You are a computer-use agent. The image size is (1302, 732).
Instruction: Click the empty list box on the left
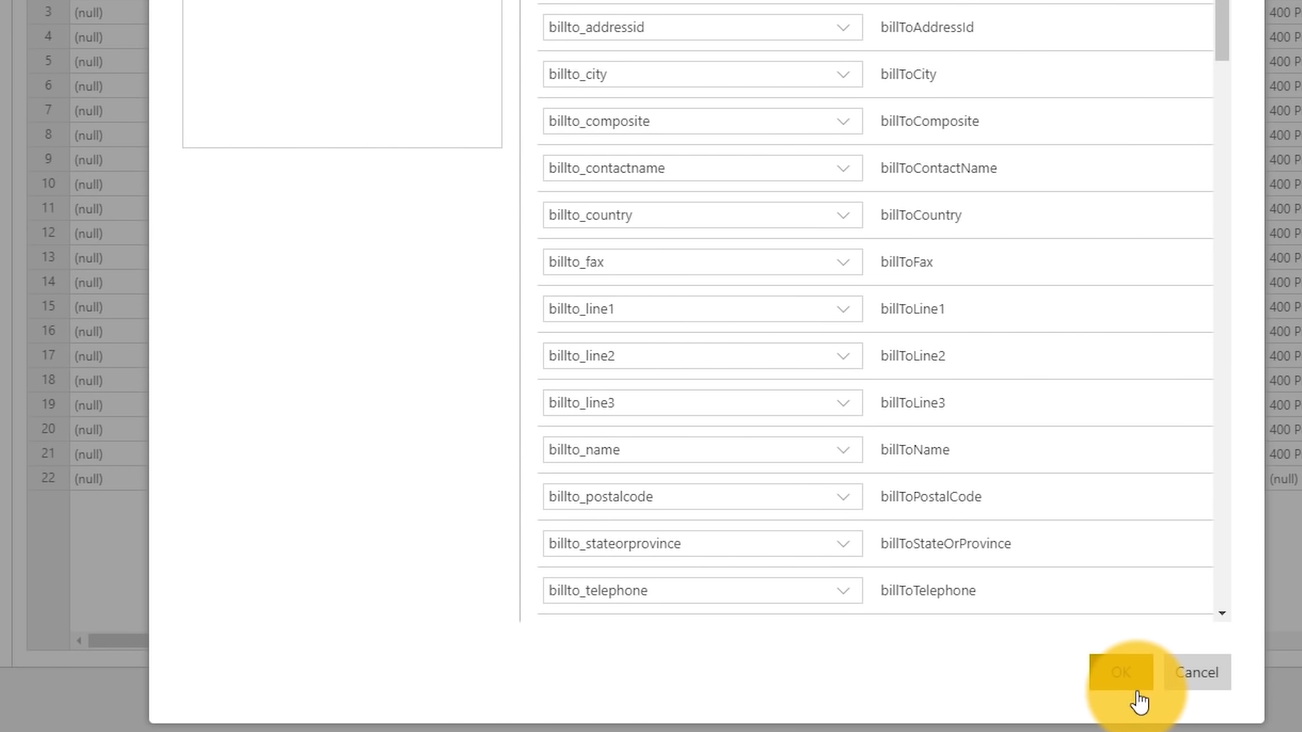click(x=342, y=72)
